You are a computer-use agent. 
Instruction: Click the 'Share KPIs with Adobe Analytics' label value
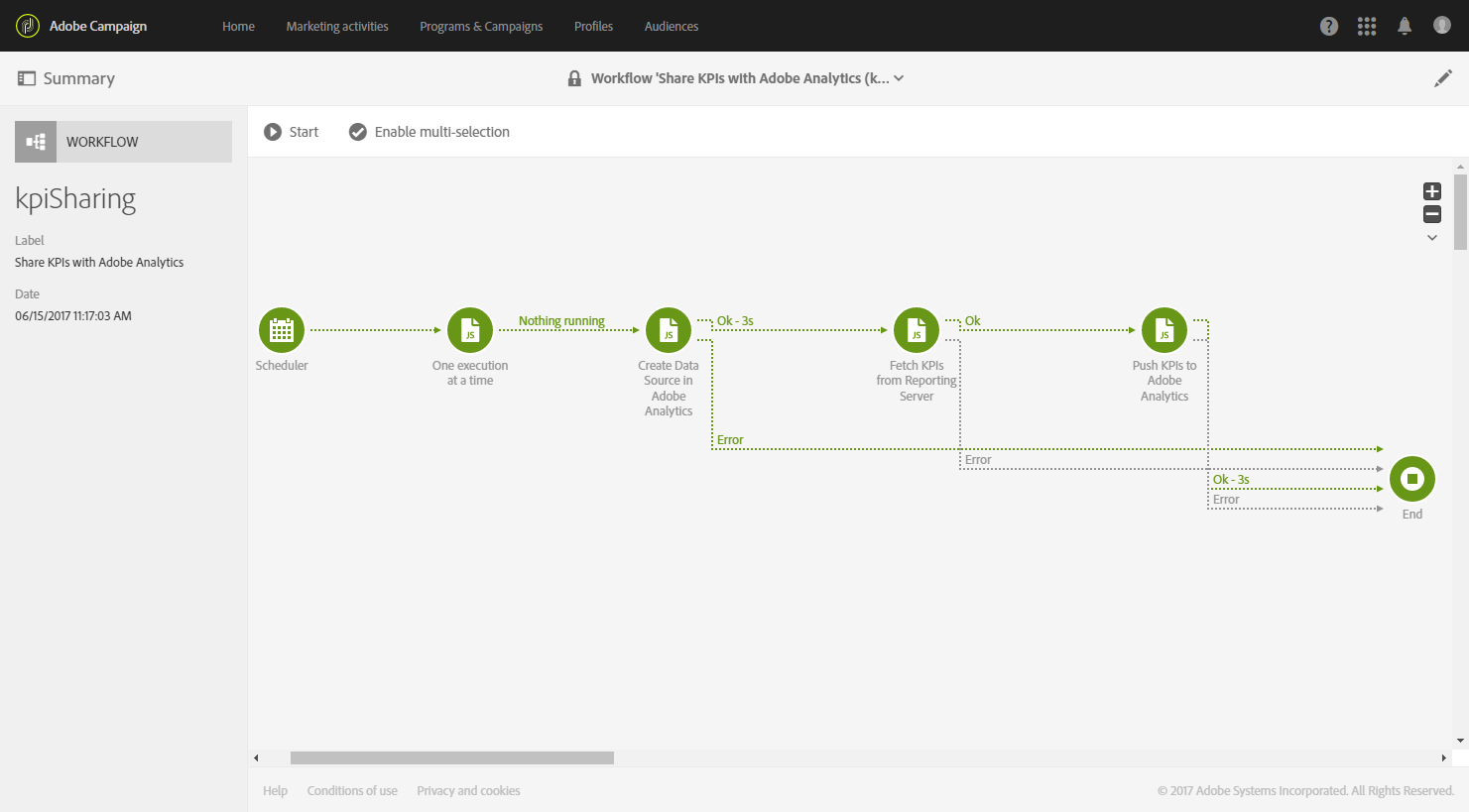coord(99,263)
